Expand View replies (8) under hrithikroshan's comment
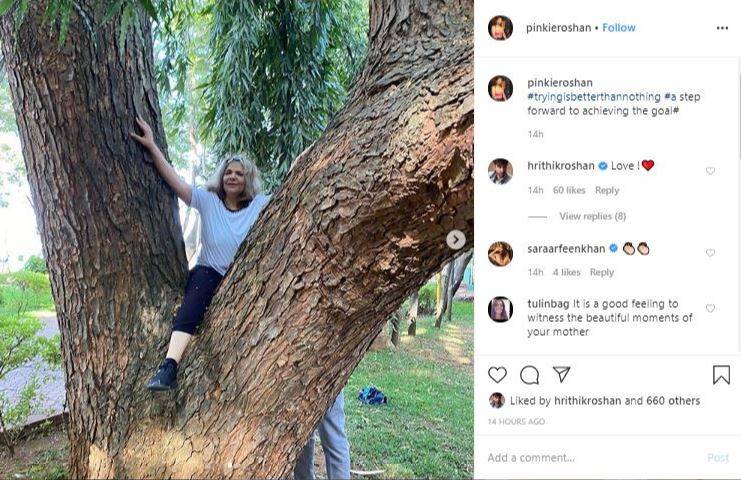The width and height of the screenshot is (741, 480). tap(592, 216)
